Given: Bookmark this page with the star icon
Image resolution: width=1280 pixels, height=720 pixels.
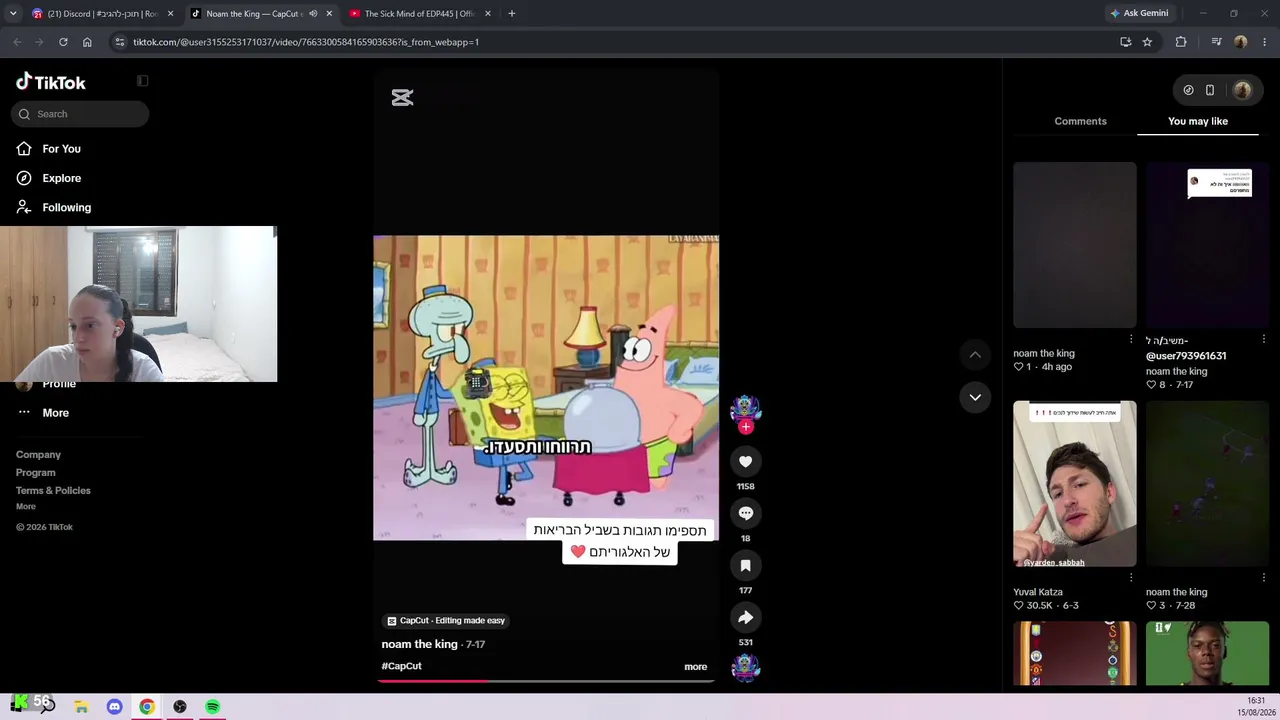Looking at the screenshot, I should tap(1147, 42).
